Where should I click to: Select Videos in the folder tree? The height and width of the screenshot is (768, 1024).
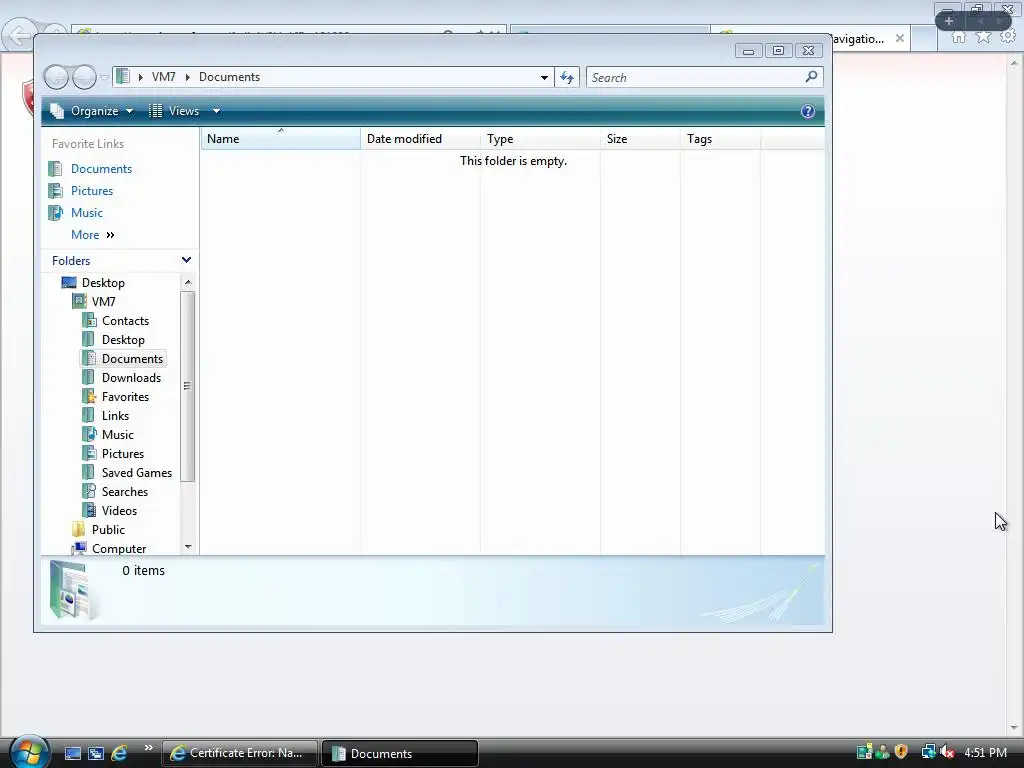(120, 510)
